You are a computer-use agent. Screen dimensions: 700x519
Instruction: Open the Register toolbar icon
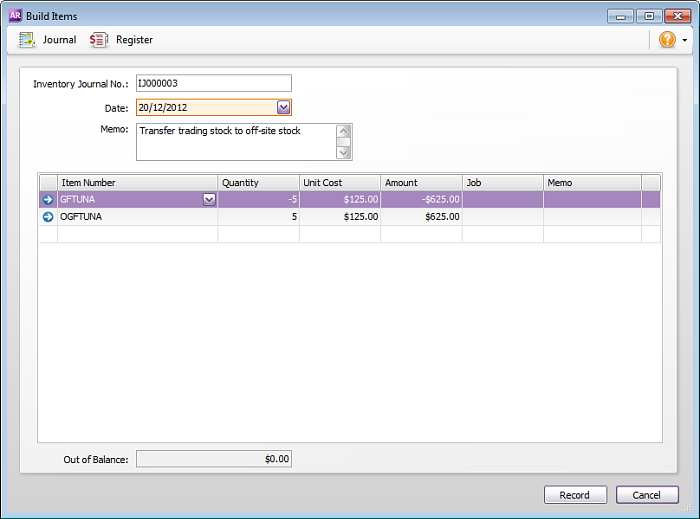pos(98,40)
